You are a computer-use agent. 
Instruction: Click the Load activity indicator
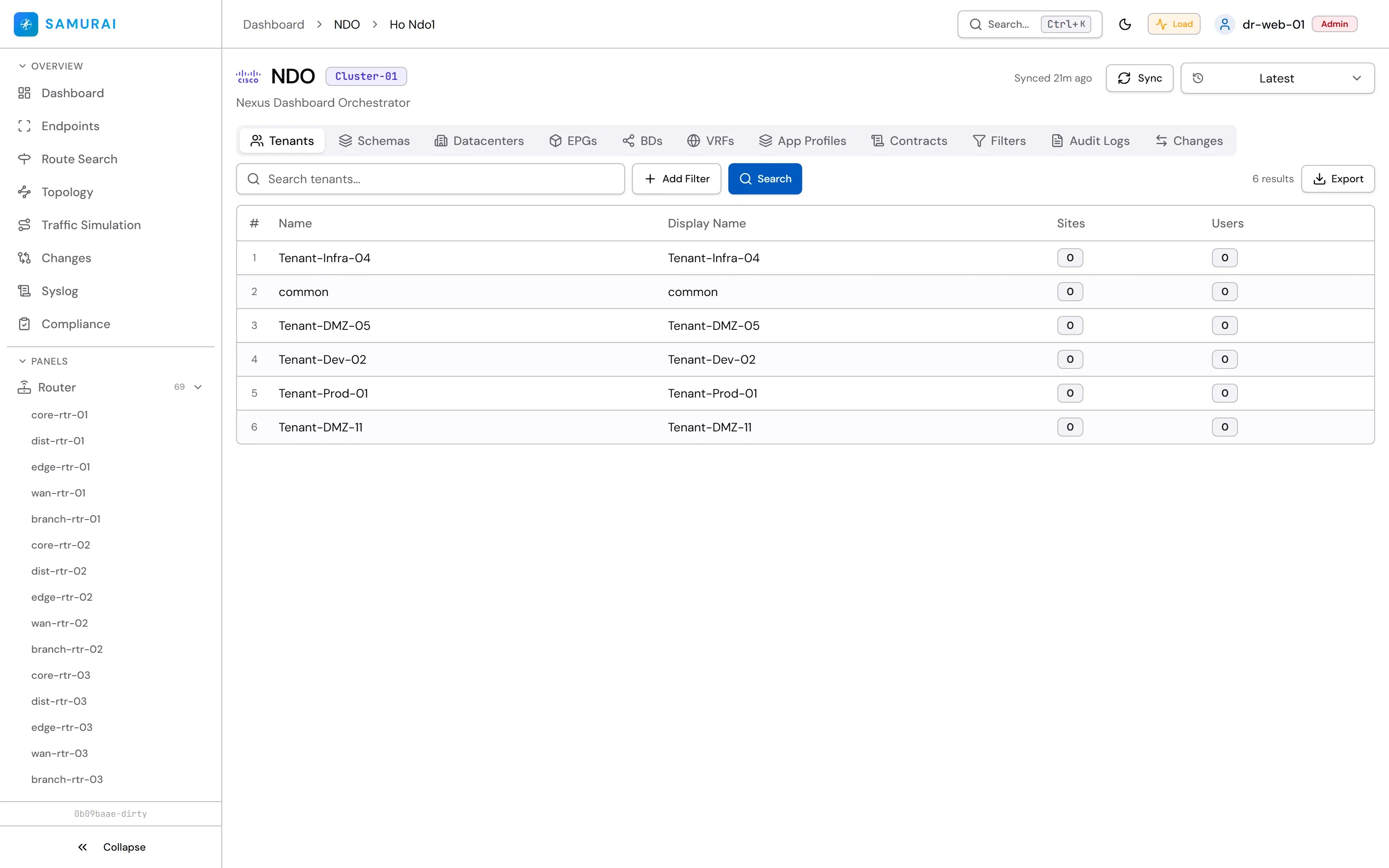click(x=1174, y=24)
